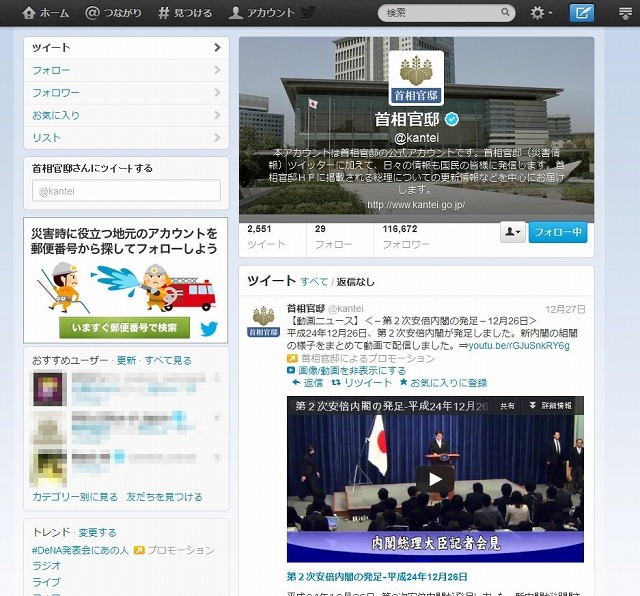Select フォロー in the profile side menu
This screenshot has width=640, height=596.
126,70
